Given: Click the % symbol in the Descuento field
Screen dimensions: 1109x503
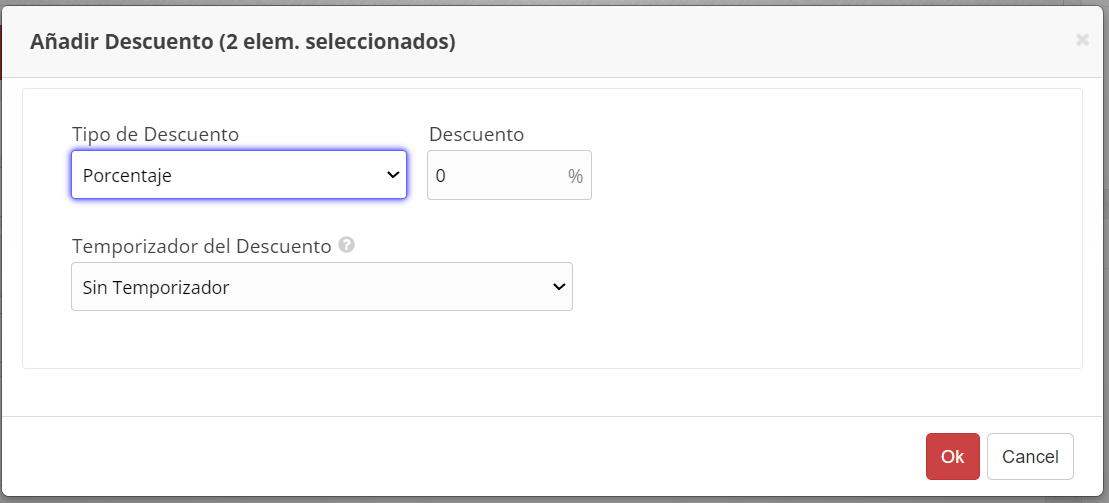Looking at the screenshot, I should coord(576,176).
